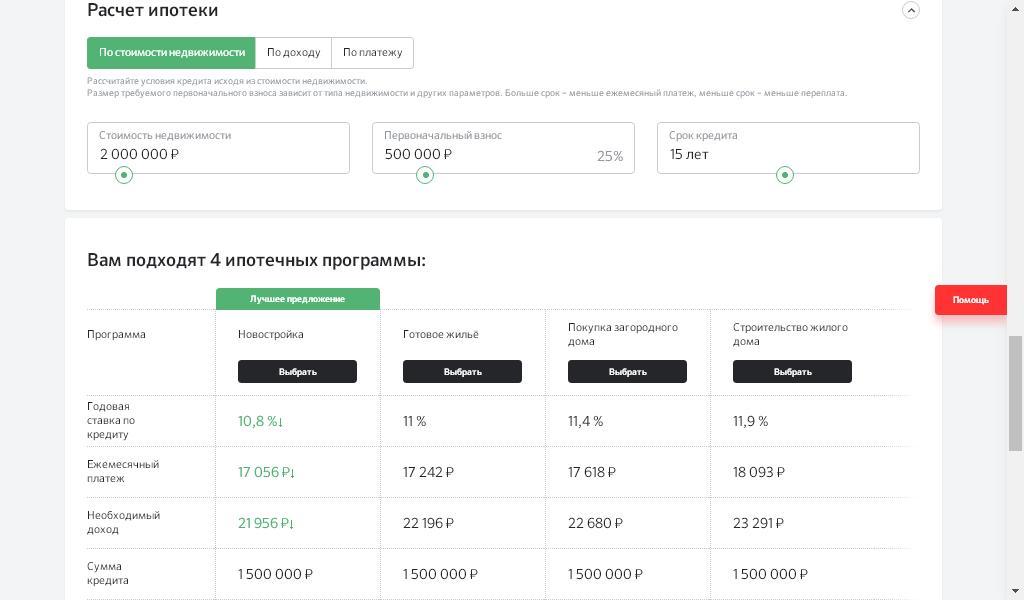The height and width of the screenshot is (600, 1024).
Task: Click the loan term slider handle
Action: [785, 175]
